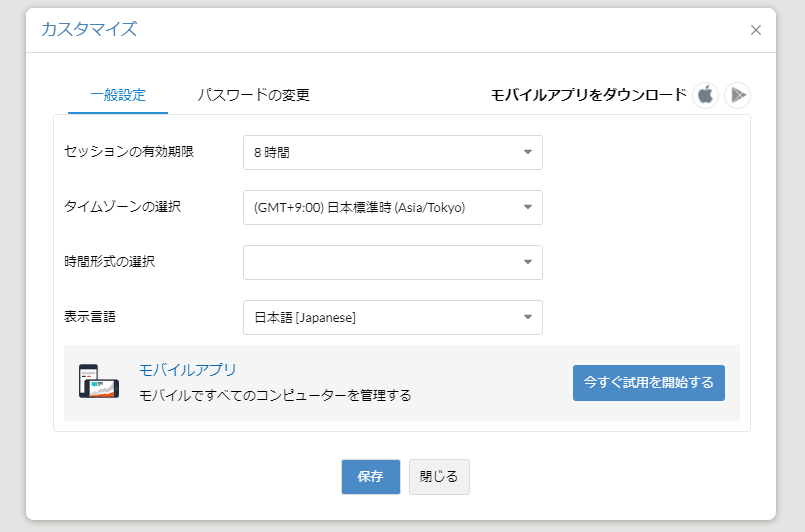The width and height of the screenshot is (805, 532).
Task: Click the モバイルアプリ link in the banner
Action: pos(188,370)
